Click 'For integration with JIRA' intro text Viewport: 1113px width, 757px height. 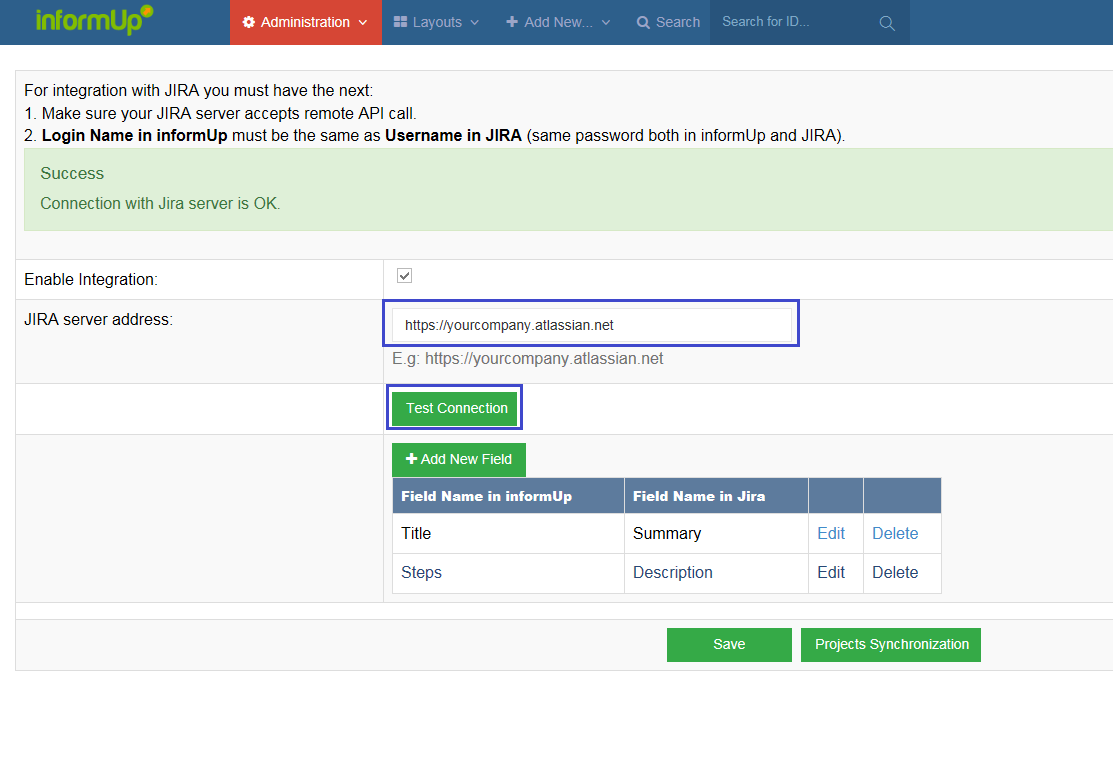click(199, 90)
